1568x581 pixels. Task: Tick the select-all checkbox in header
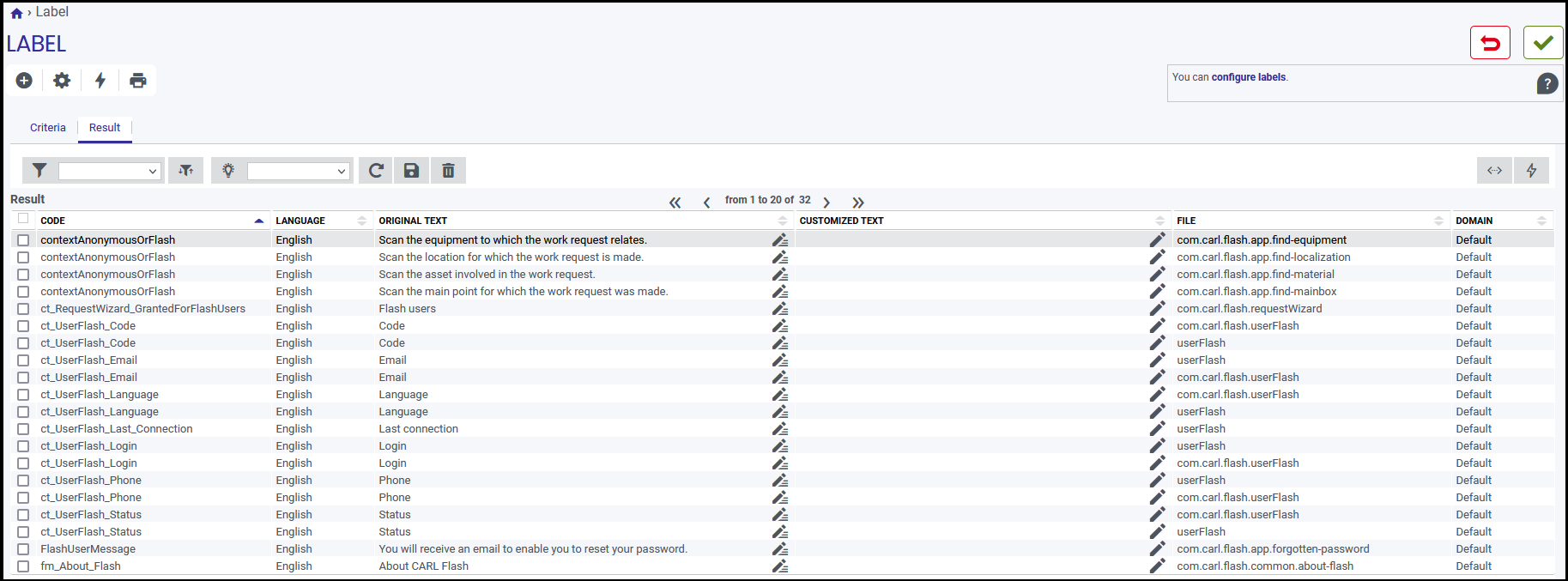[23, 219]
